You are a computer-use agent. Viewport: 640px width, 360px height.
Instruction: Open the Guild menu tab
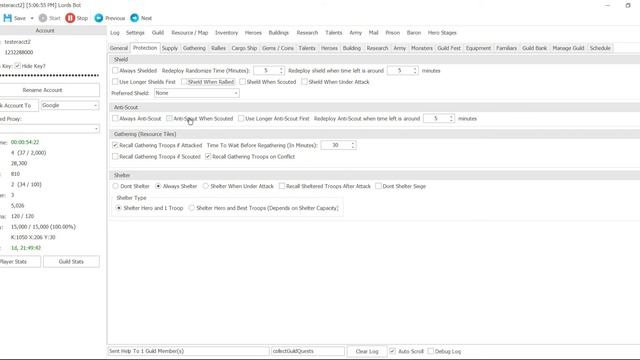click(x=158, y=33)
